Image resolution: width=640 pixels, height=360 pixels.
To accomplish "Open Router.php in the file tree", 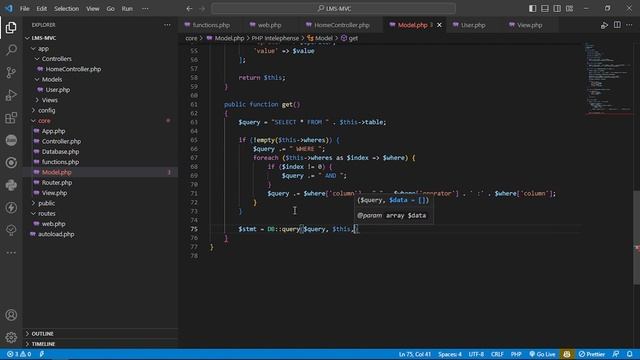I will 57,182.
